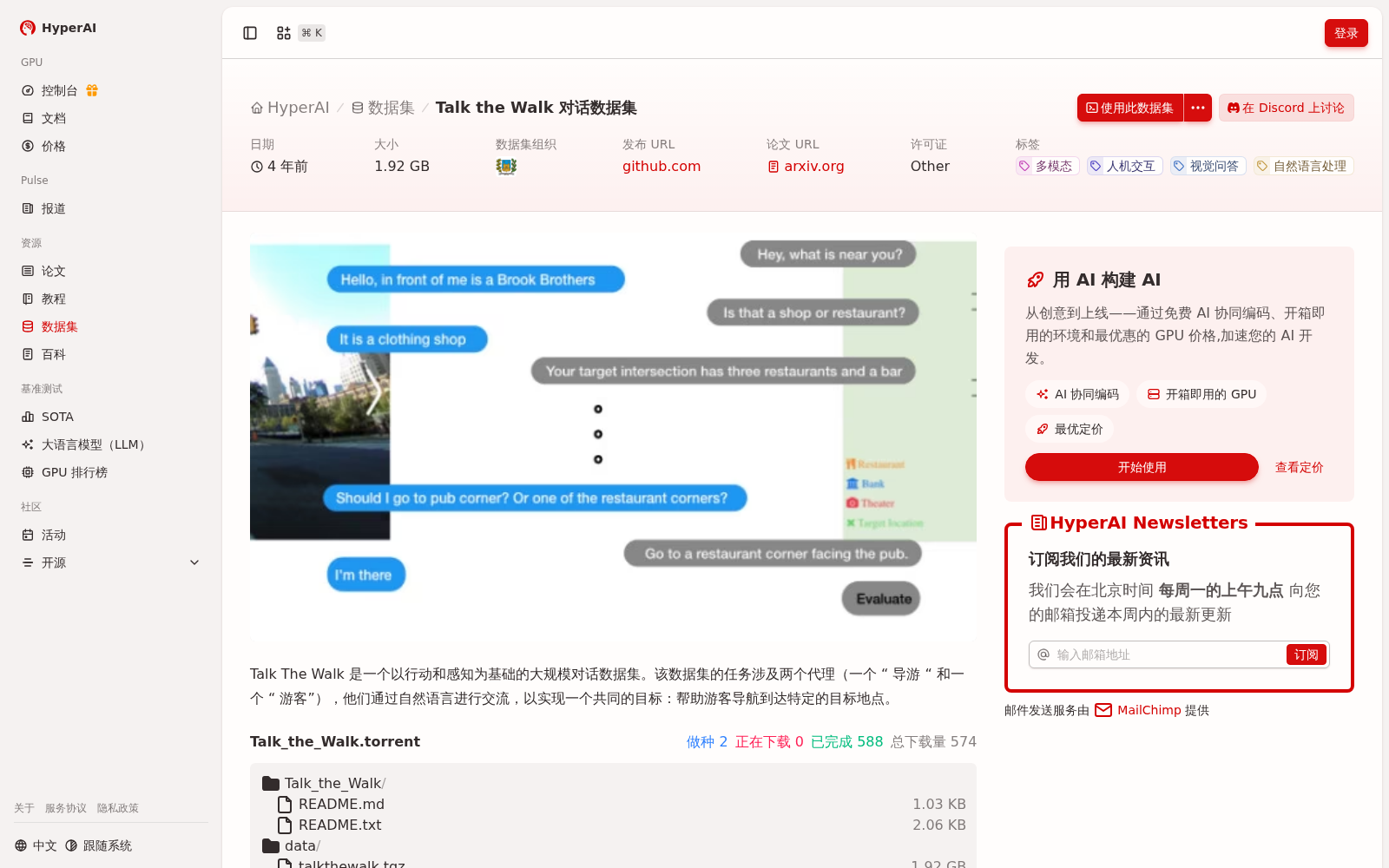Click the 登录 login button
1389x868 pixels.
(1346, 33)
